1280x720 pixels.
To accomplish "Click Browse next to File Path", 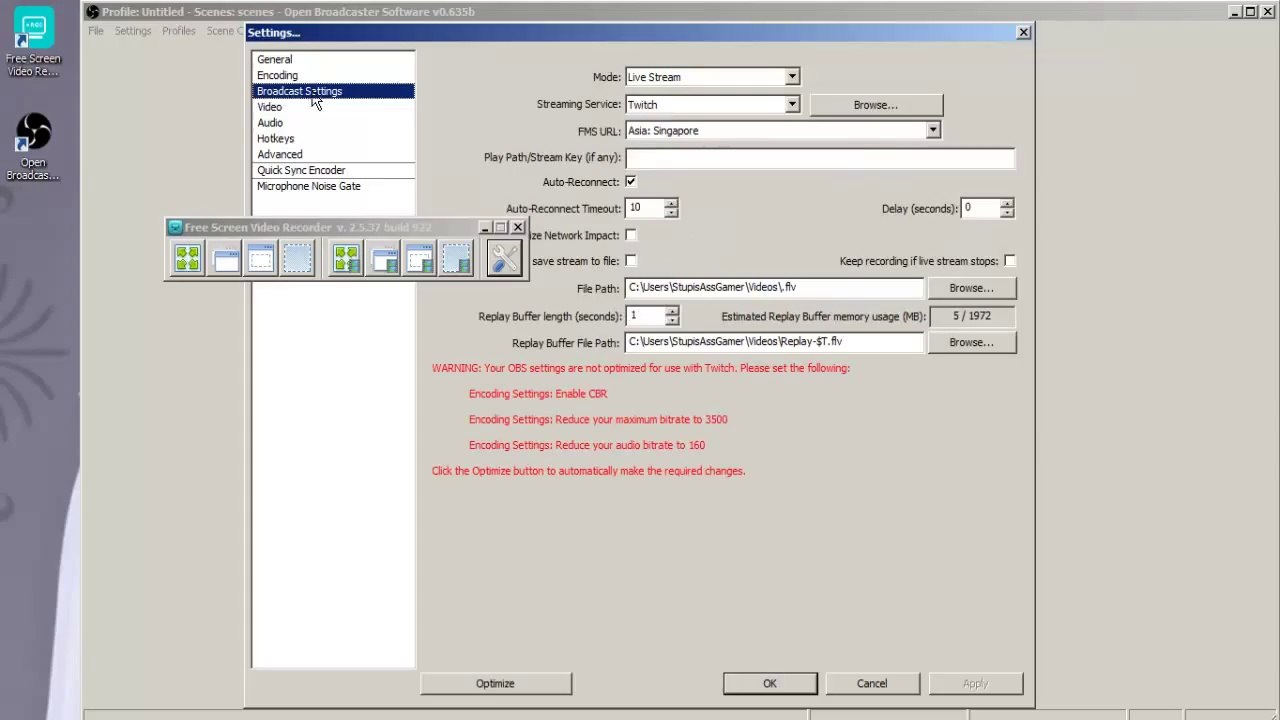I will click(x=971, y=288).
